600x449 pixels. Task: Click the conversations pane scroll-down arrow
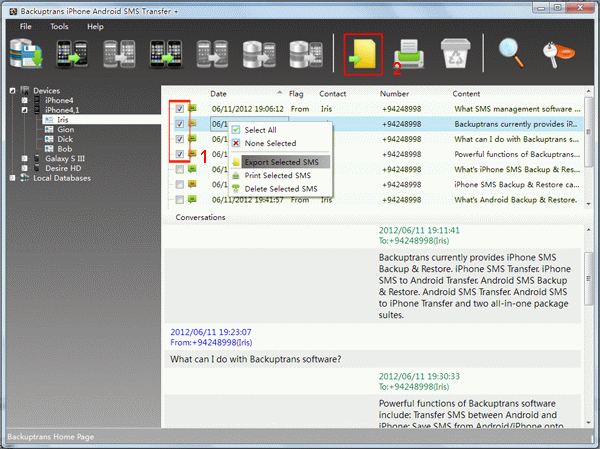[588, 423]
